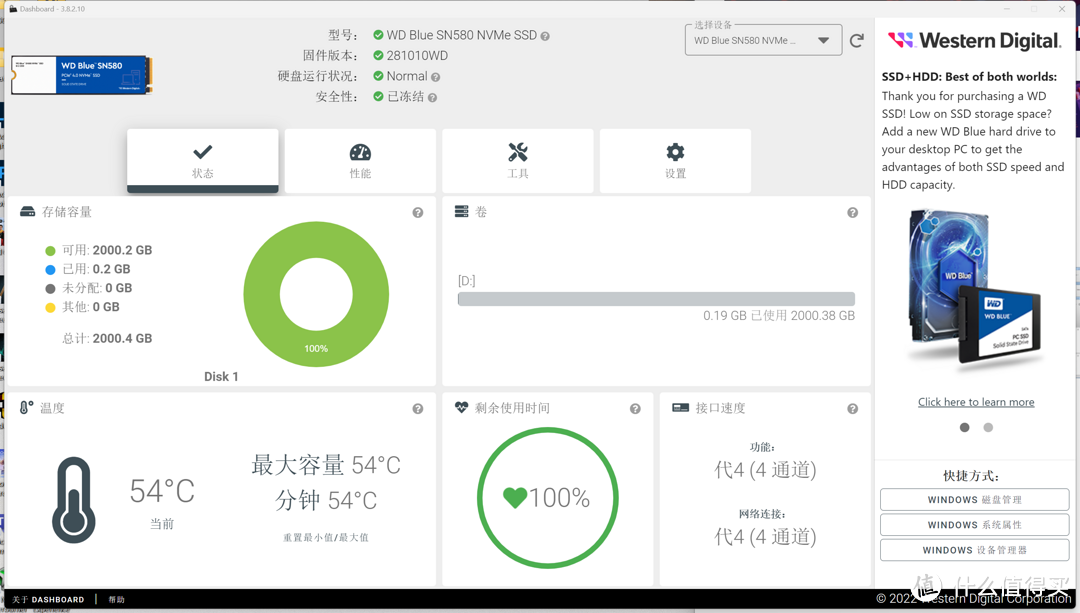
Task: Click the volumes panel icon
Action: (461, 211)
